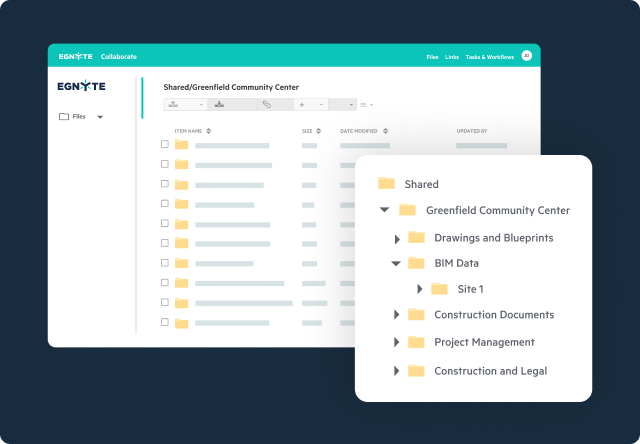Collapse the BIM Data folder
The width and height of the screenshot is (640, 444).
coord(396,264)
